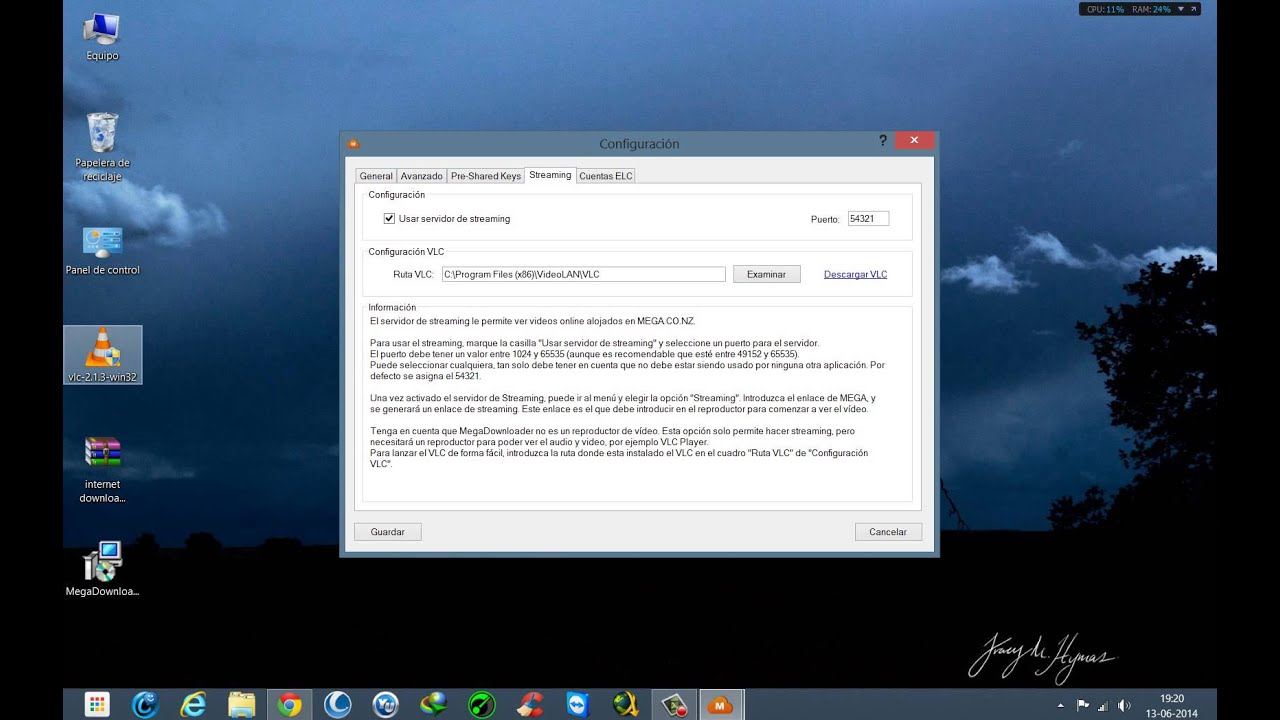Click the popout arrow on CPU/RAM widget
Viewport: 1280px width, 720px height.
[1192, 9]
